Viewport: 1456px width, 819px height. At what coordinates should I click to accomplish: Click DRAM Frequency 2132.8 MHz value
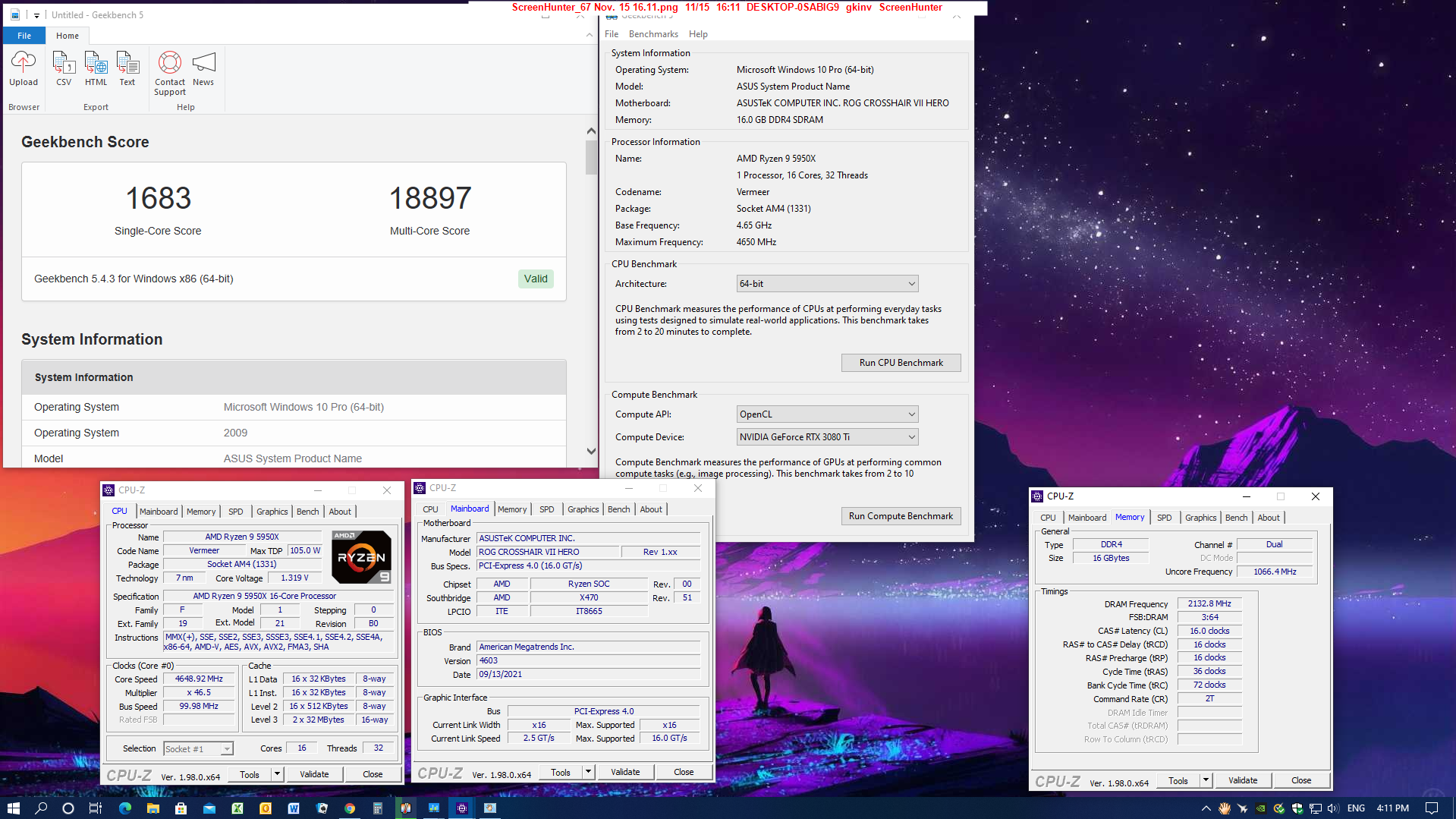[x=1209, y=604]
